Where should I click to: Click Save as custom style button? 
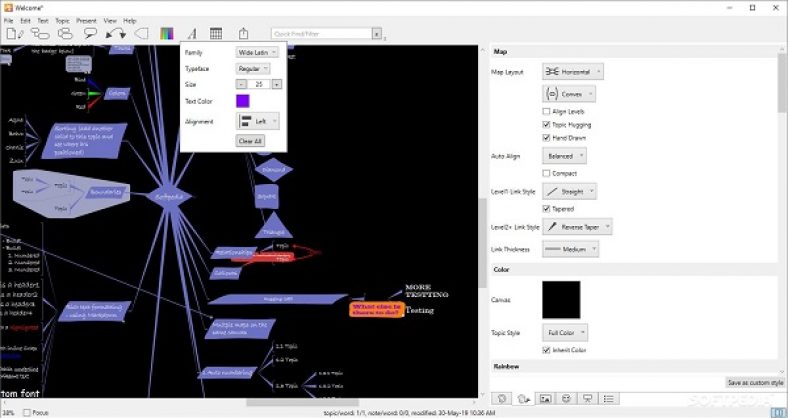[x=754, y=383]
